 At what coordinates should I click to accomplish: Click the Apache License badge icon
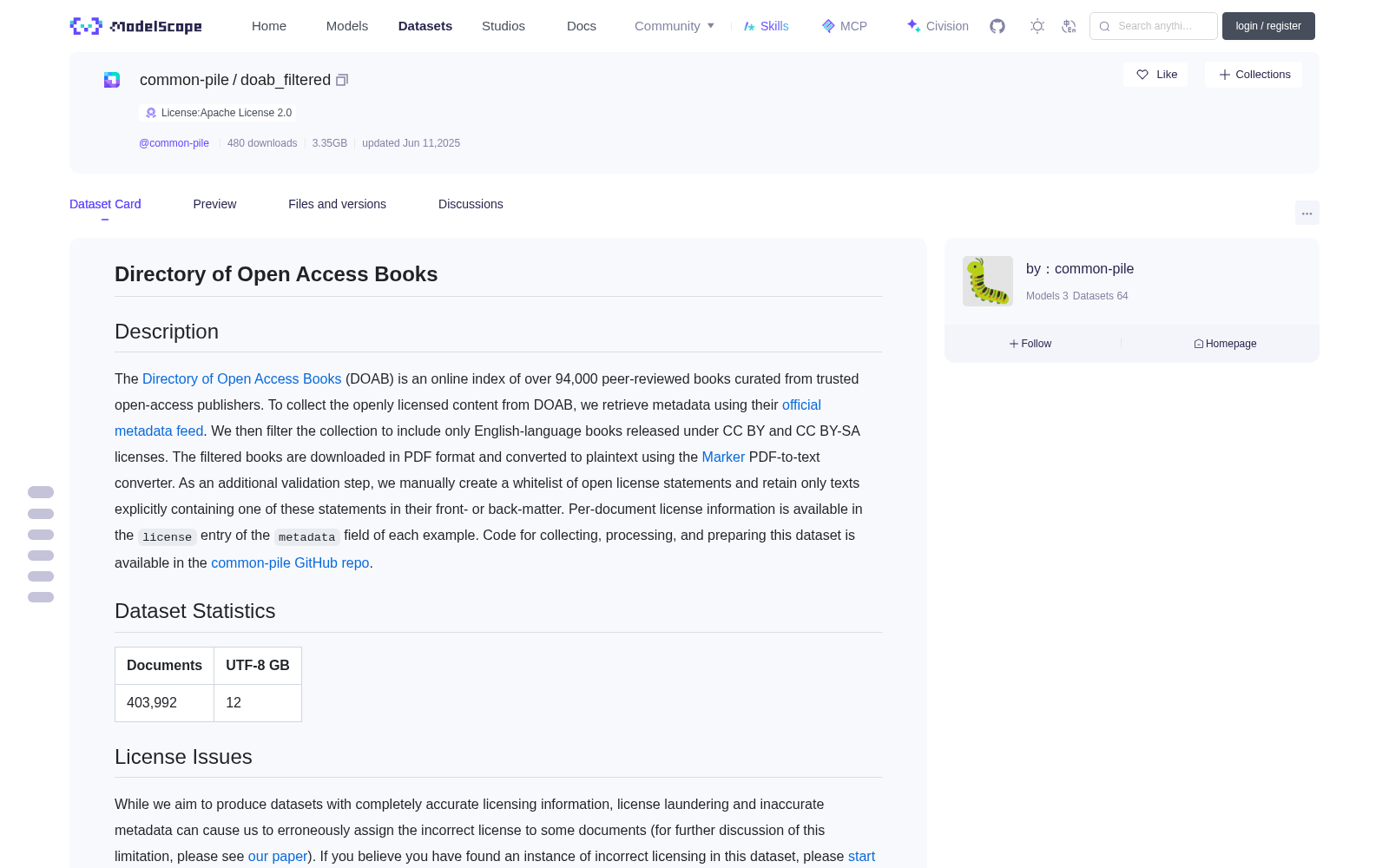click(x=151, y=113)
